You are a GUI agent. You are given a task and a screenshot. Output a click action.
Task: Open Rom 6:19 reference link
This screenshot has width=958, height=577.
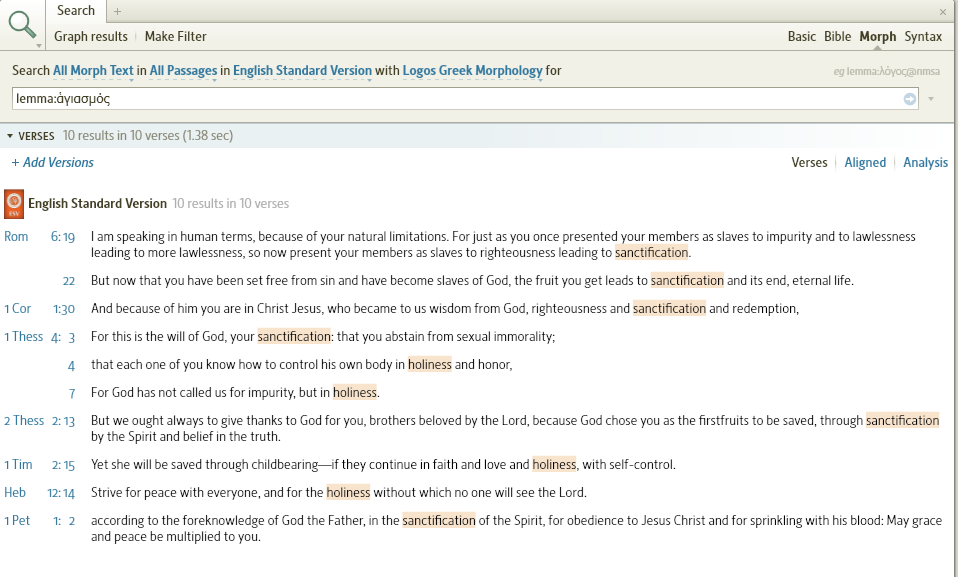point(40,237)
